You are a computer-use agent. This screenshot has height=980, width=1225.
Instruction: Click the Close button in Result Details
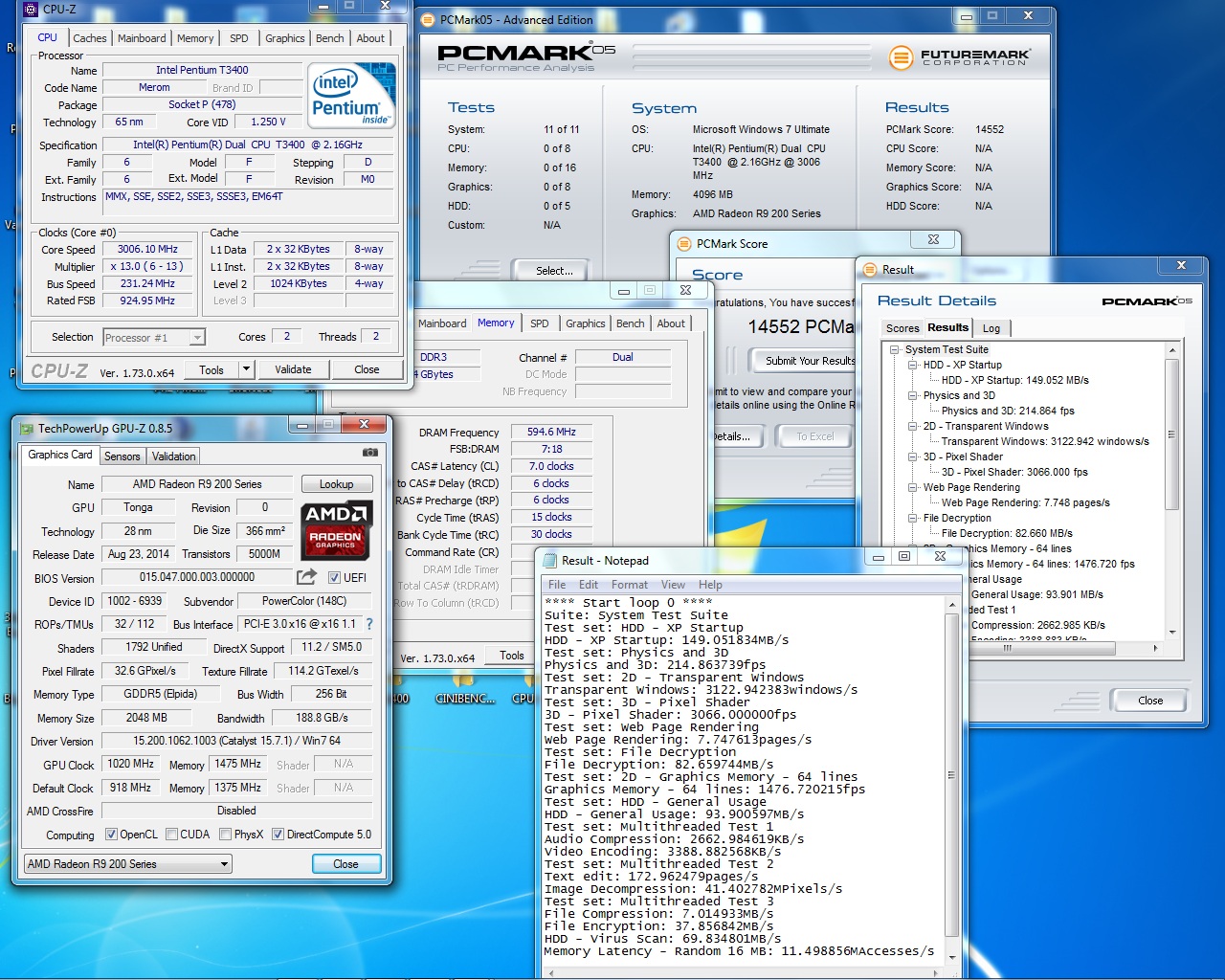1150,701
